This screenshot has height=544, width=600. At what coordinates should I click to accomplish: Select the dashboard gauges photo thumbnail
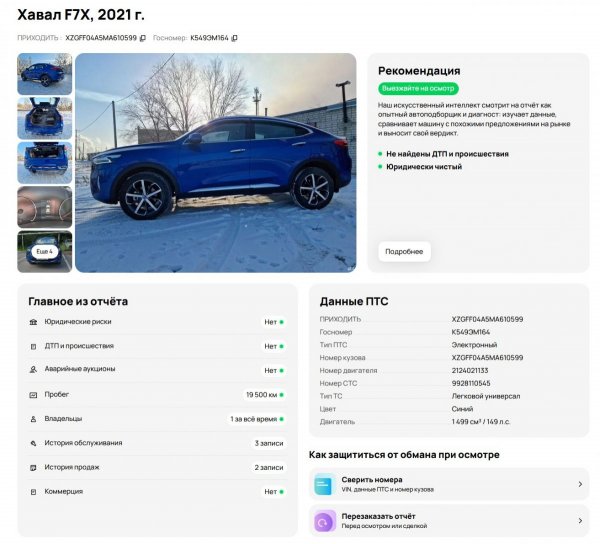point(45,207)
